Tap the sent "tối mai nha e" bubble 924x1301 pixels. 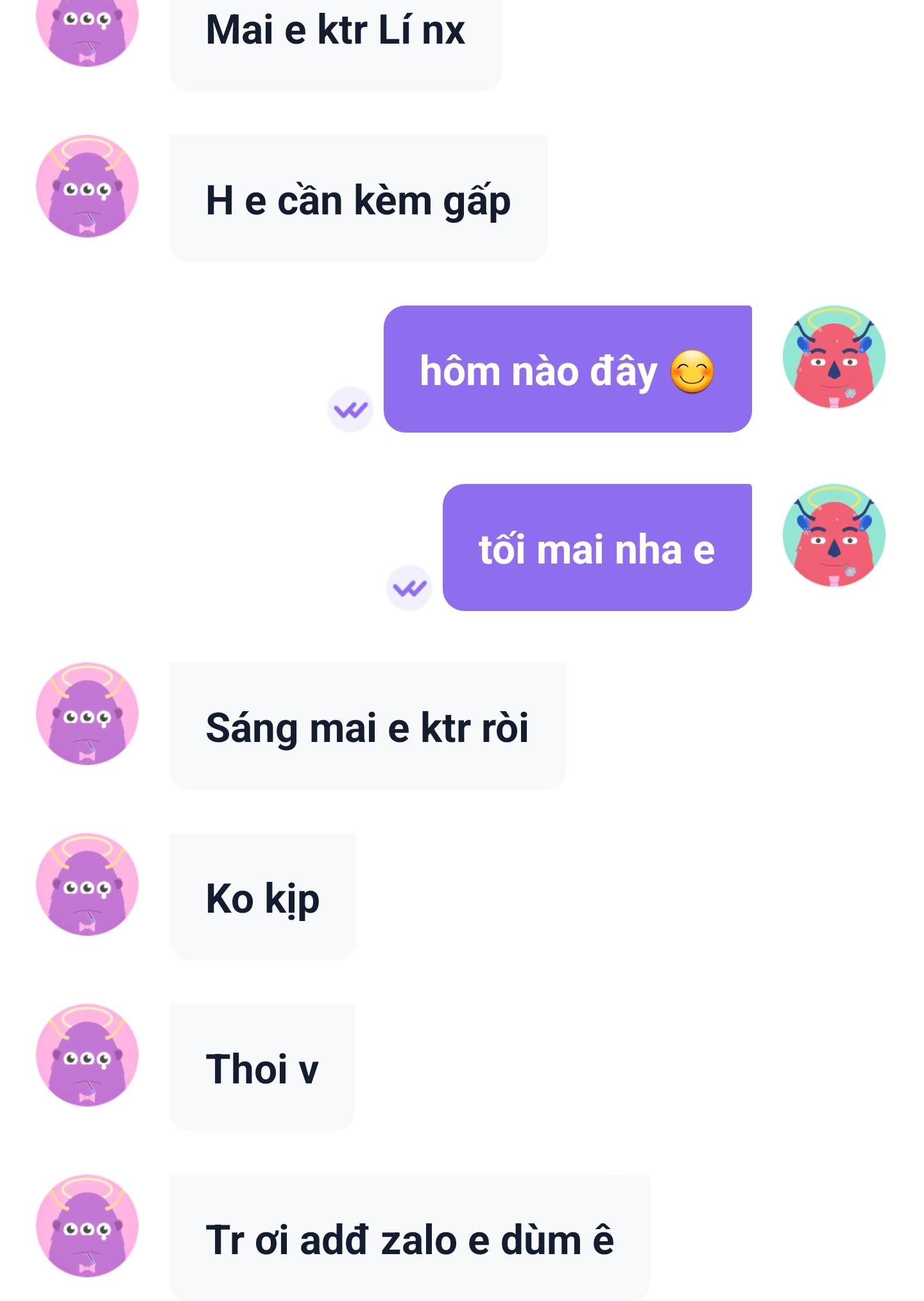(597, 548)
